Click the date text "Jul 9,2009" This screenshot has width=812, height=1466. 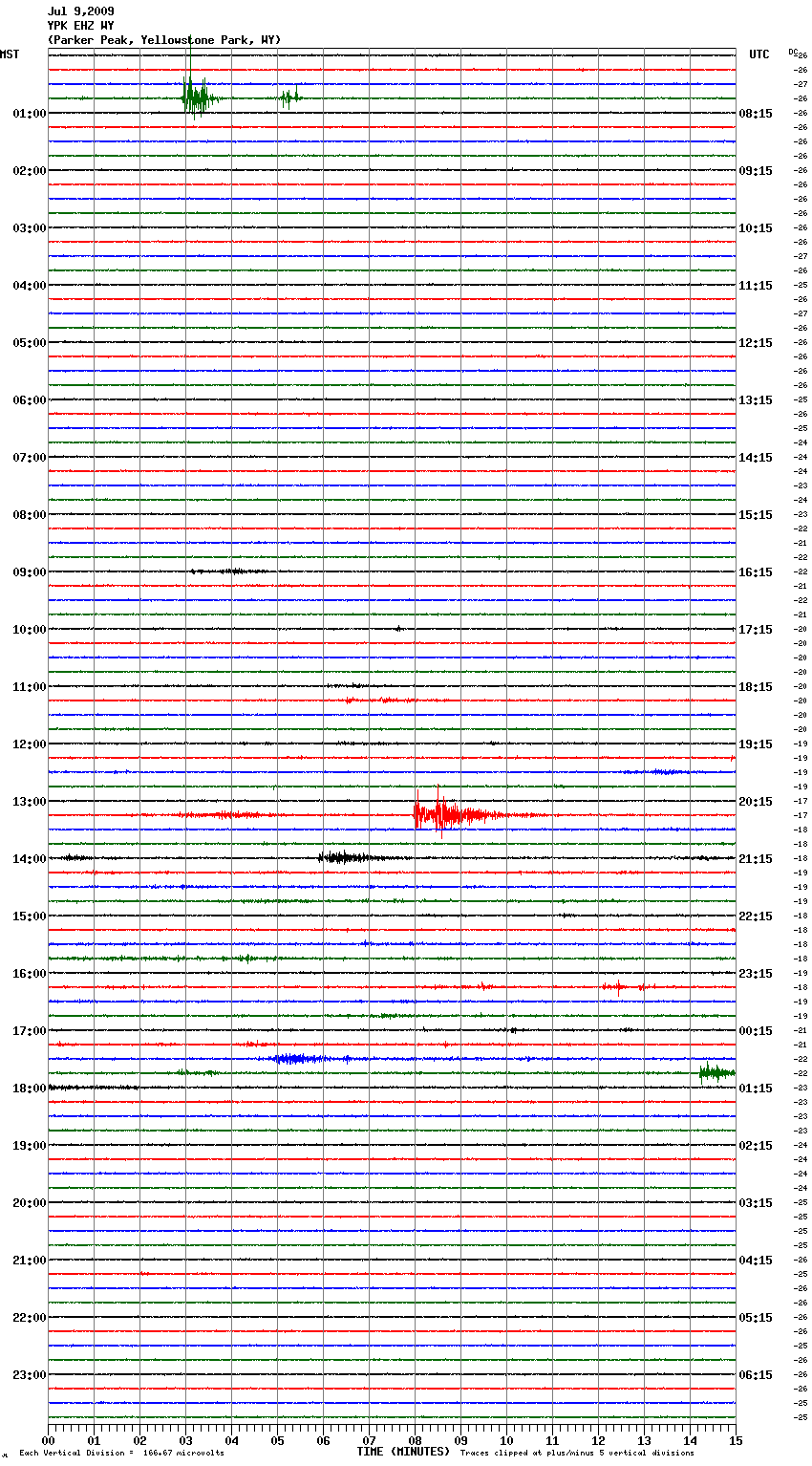coord(80,11)
